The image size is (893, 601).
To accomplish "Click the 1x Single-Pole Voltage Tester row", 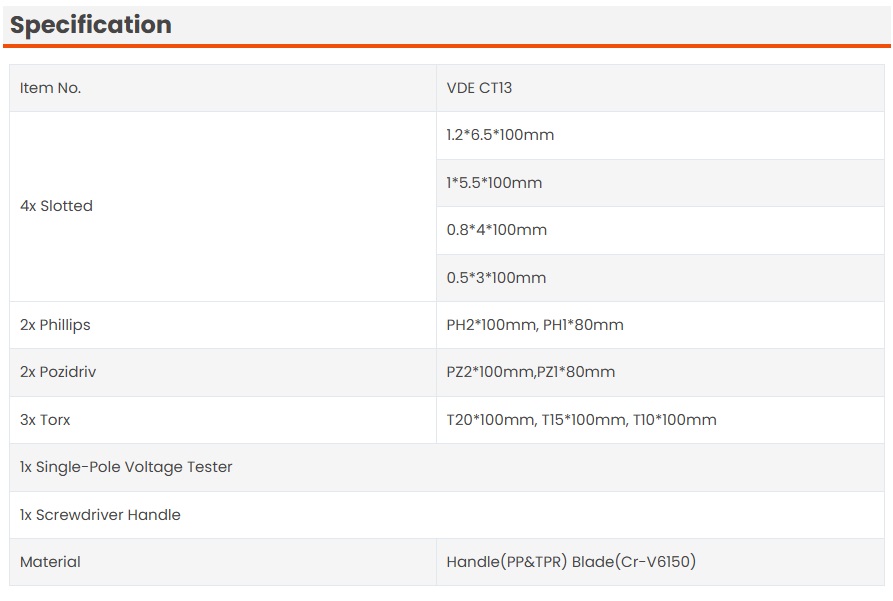I will coord(126,467).
